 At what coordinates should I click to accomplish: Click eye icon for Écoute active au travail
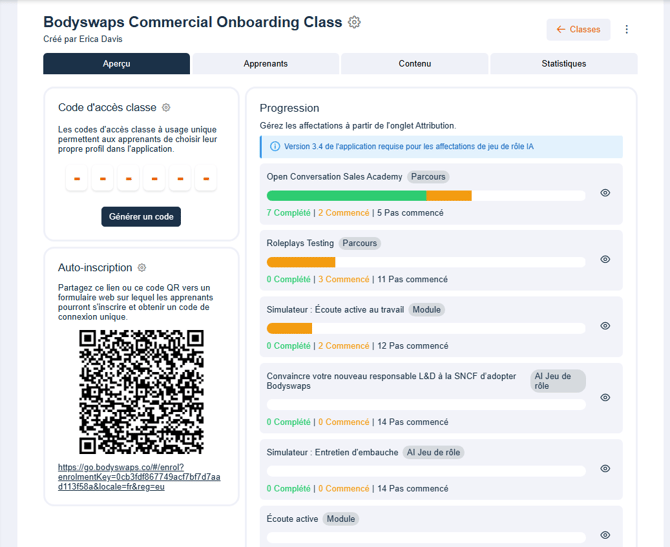click(605, 326)
